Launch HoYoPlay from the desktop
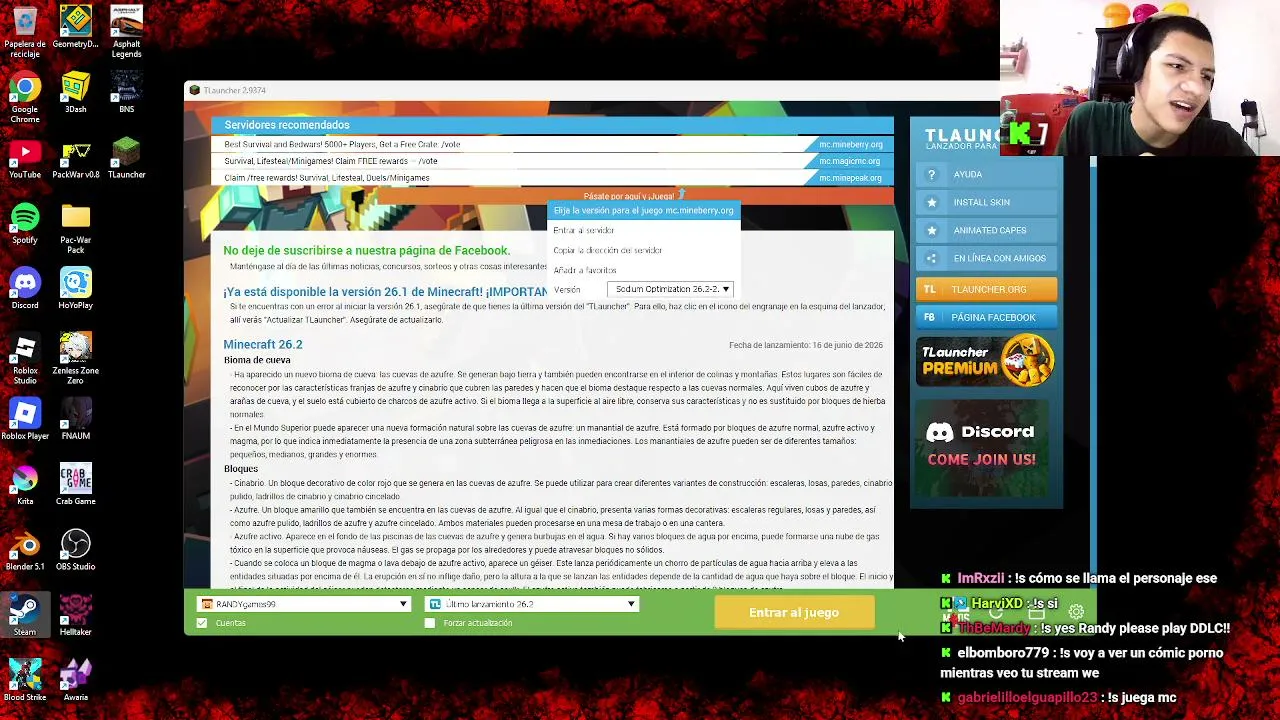 click(76, 289)
